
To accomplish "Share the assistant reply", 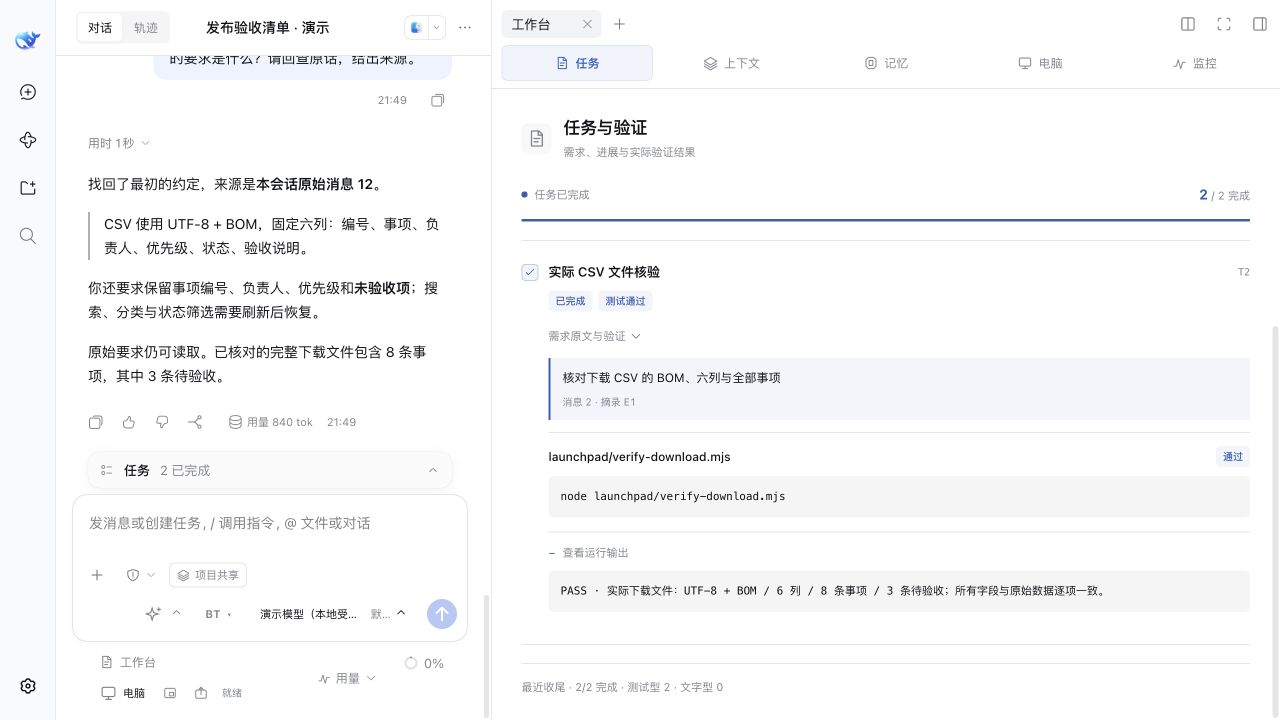I will (195, 422).
